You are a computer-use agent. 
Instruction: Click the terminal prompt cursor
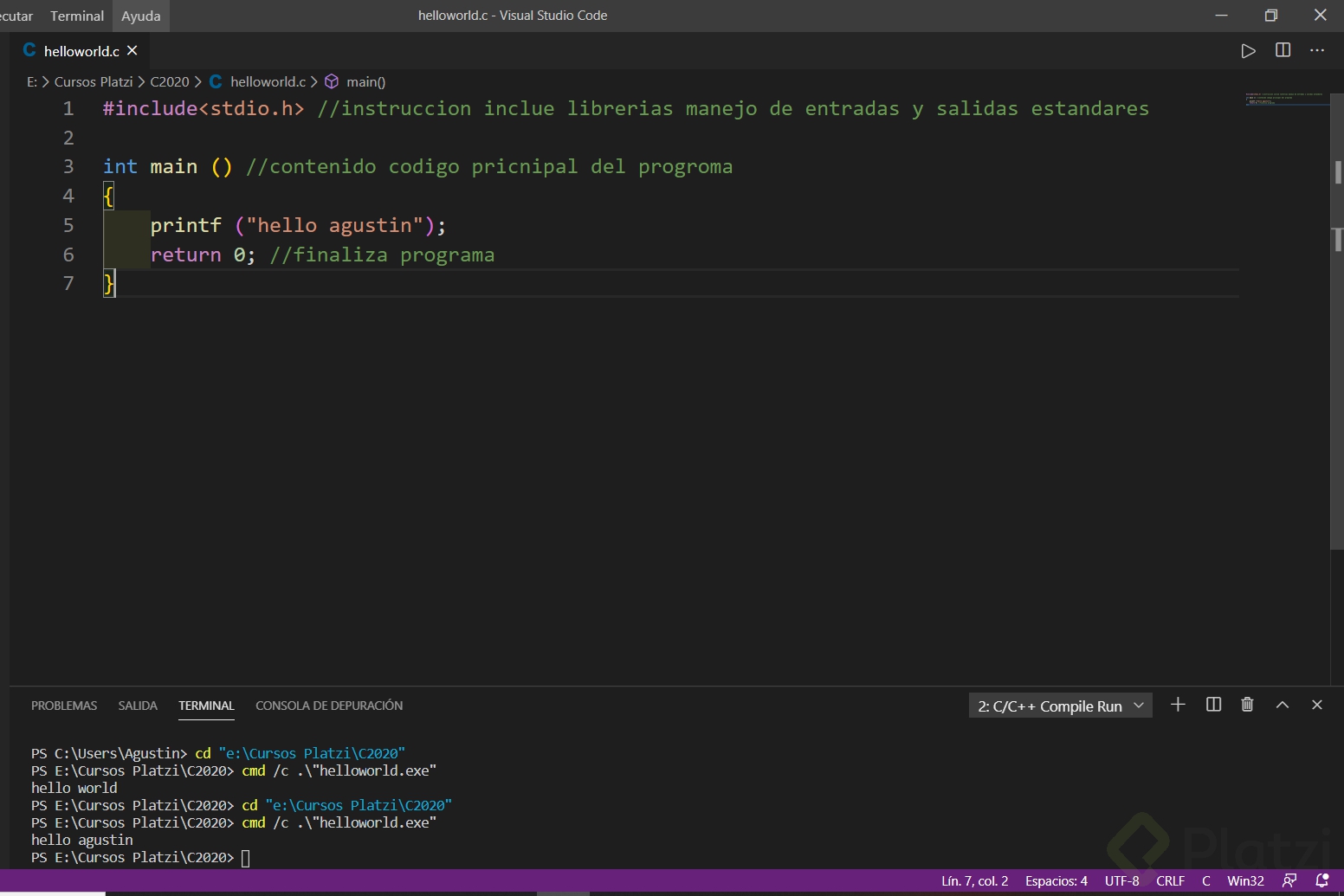(x=245, y=858)
